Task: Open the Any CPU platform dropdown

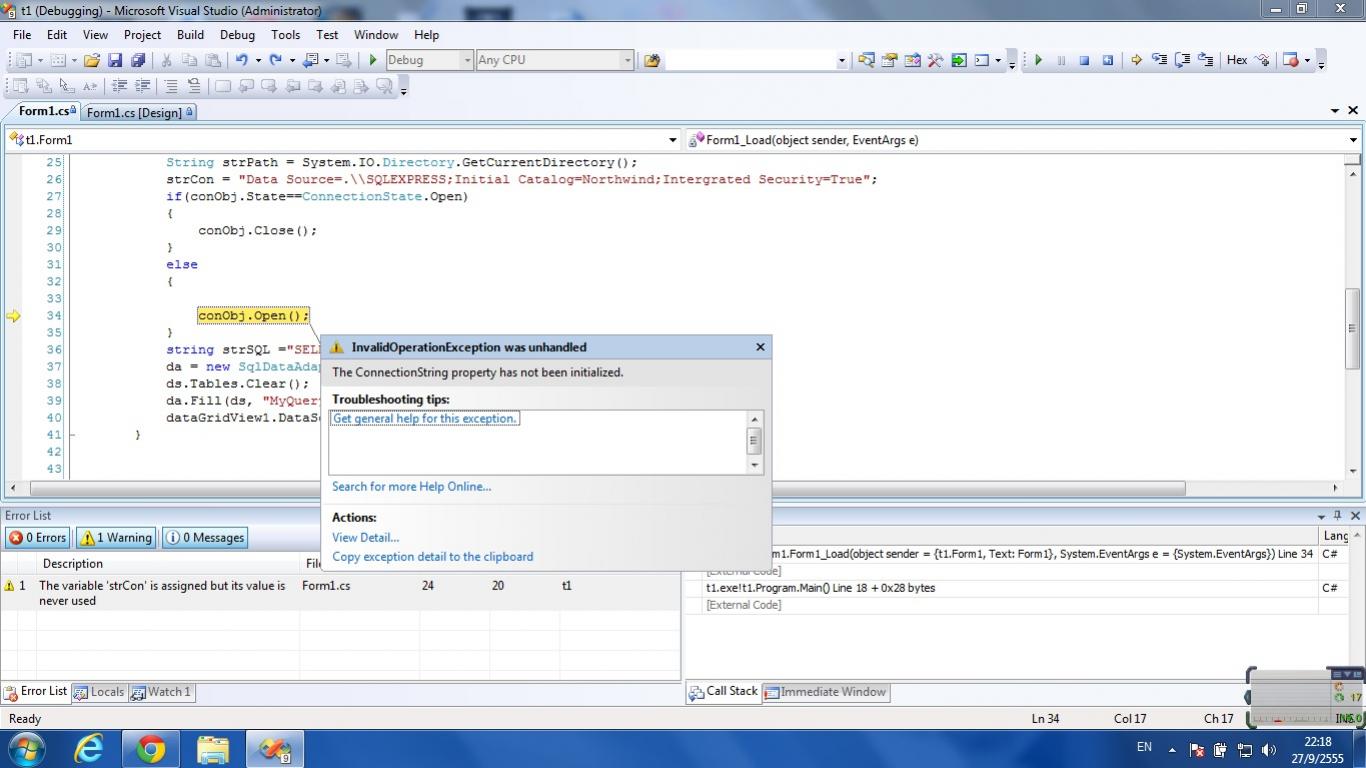Action: point(627,60)
